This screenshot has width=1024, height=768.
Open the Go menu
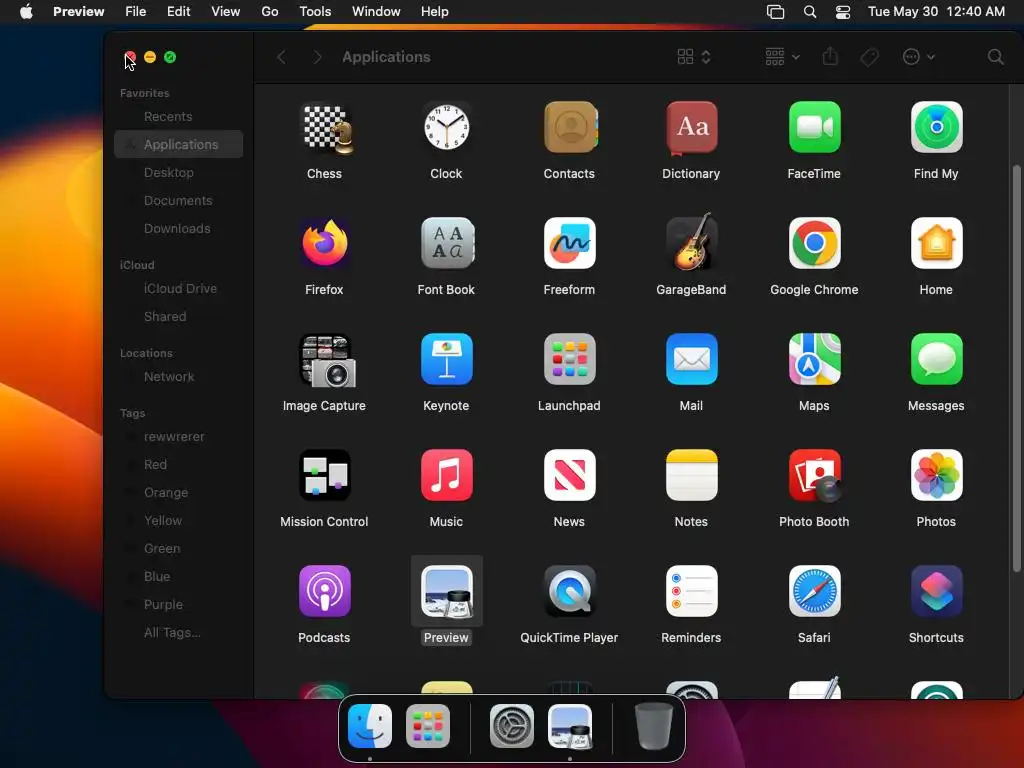tap(270, 11)
